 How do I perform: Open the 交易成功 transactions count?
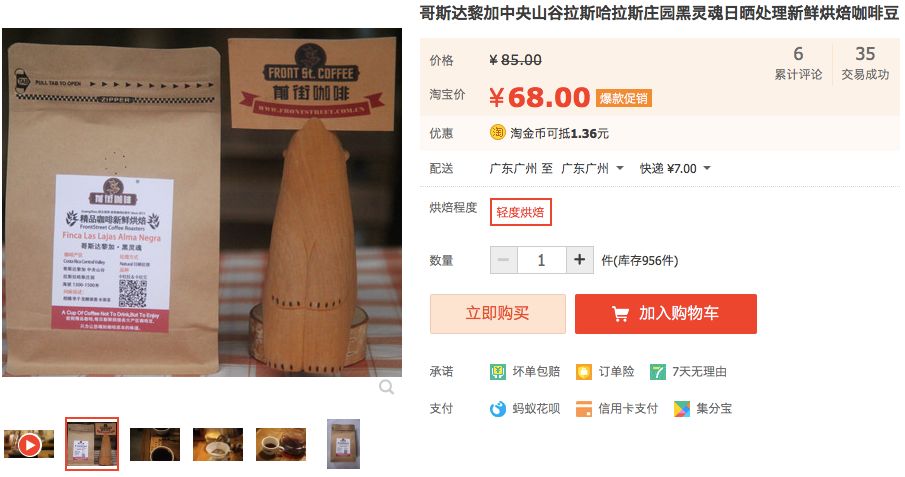[865, 63]
